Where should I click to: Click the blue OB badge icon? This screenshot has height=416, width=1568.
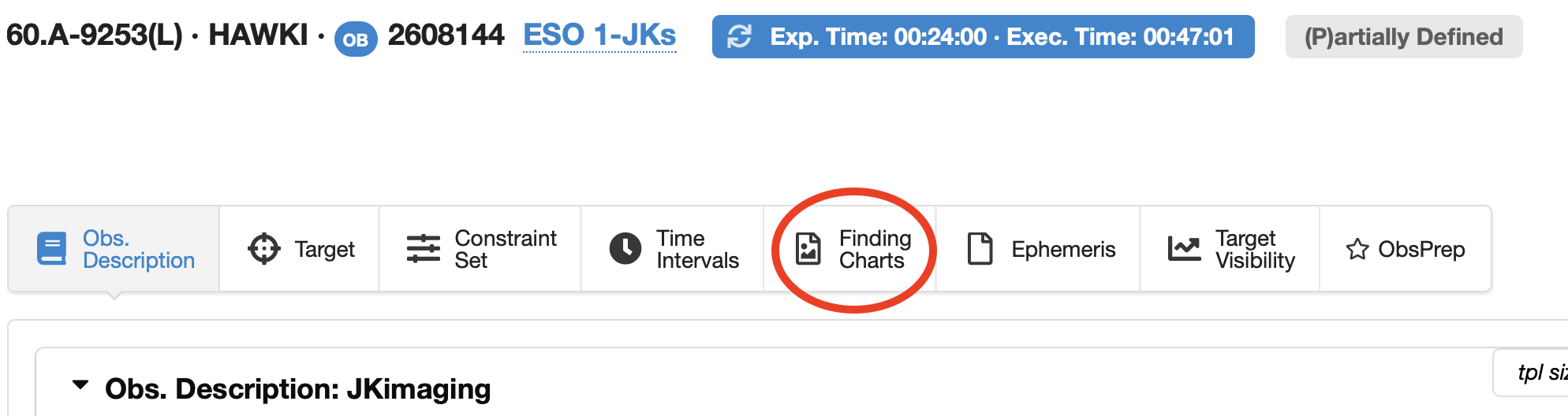(356, 39)
